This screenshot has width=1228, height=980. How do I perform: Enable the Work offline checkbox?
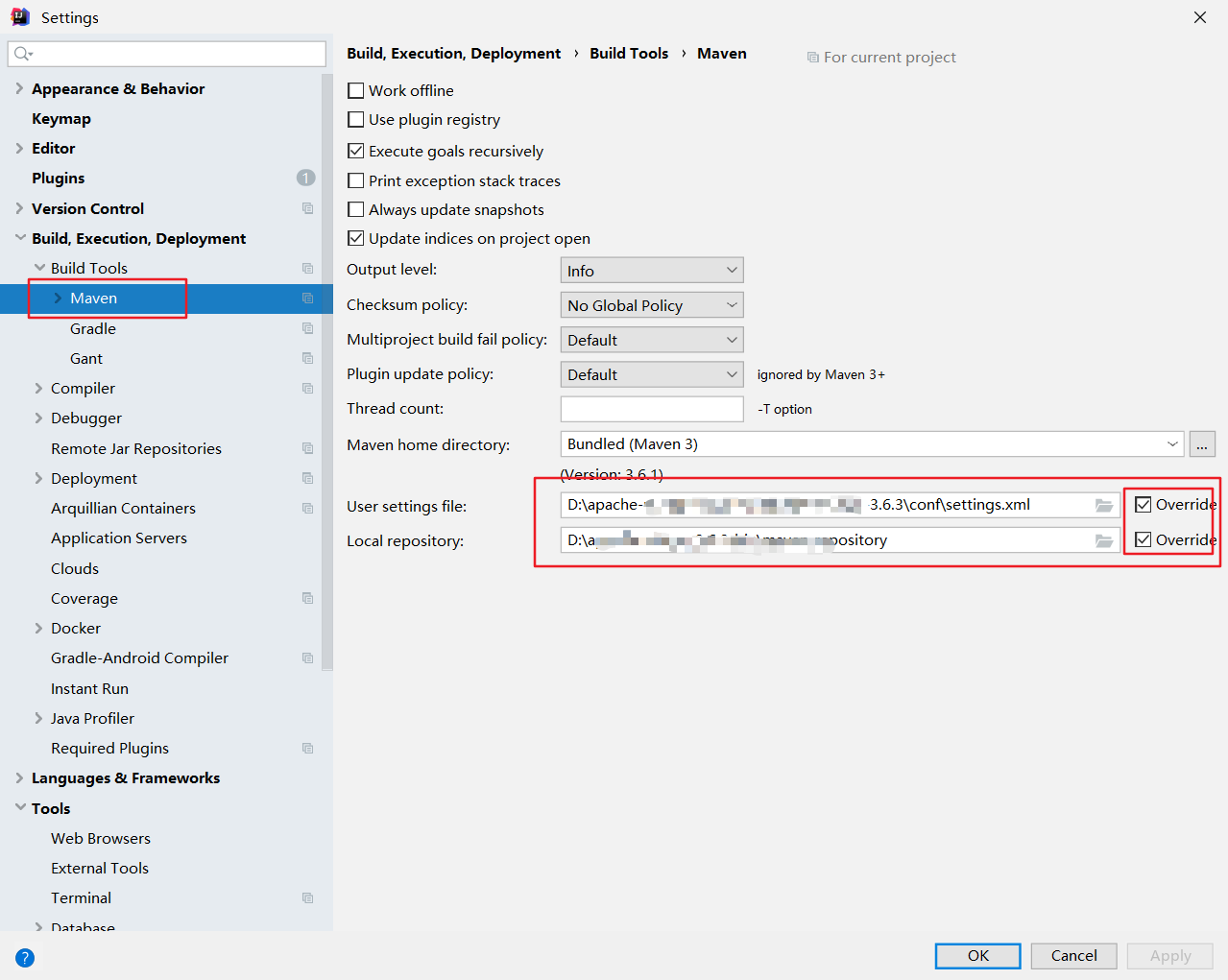click(355, 90)
